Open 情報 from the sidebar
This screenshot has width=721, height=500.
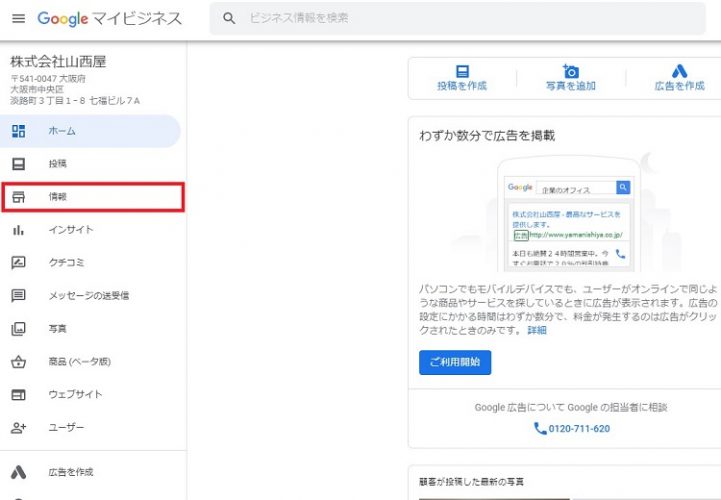click(93, 197)
